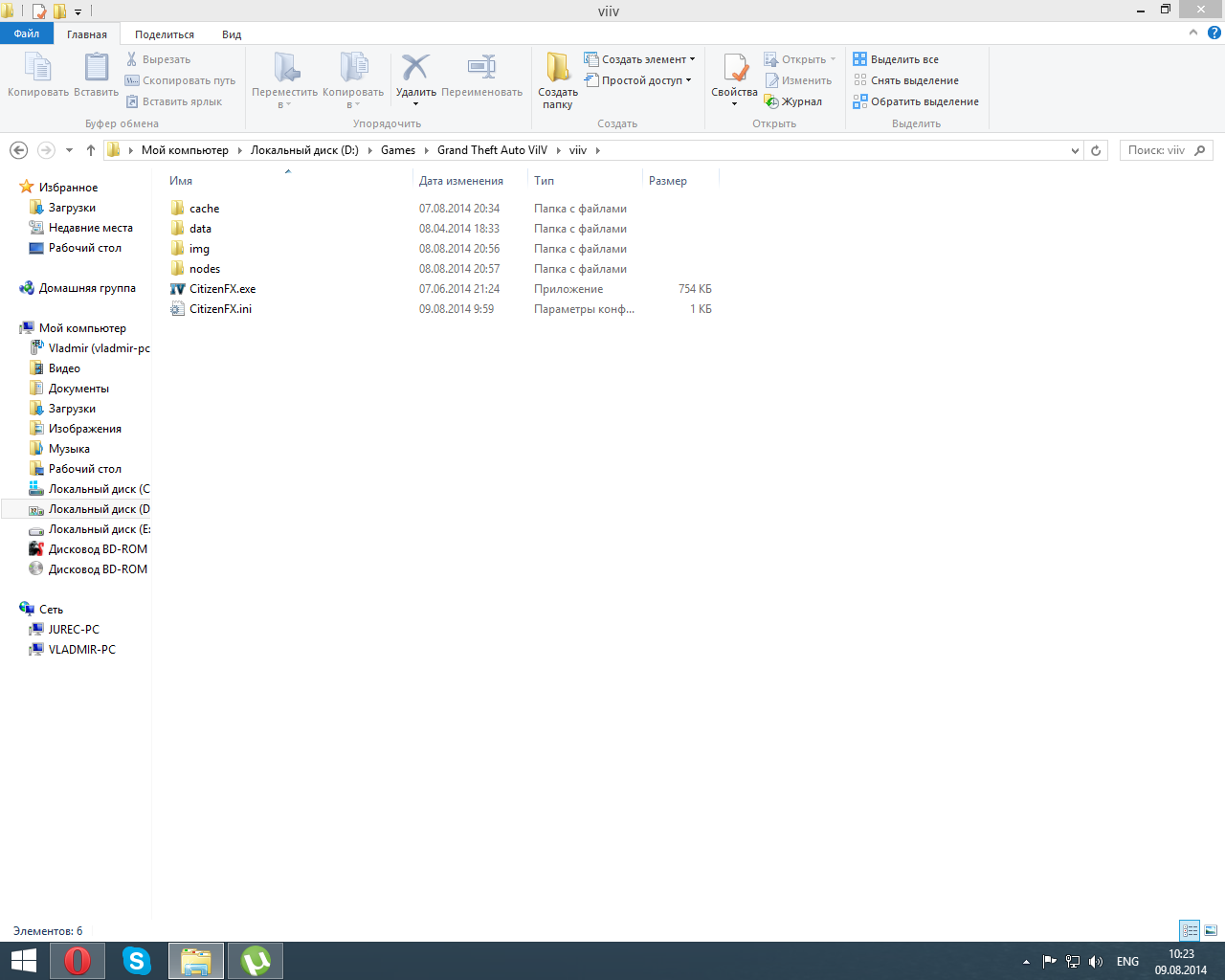
Task: Switch to details view layout icon
Action: click(1190, 930)
